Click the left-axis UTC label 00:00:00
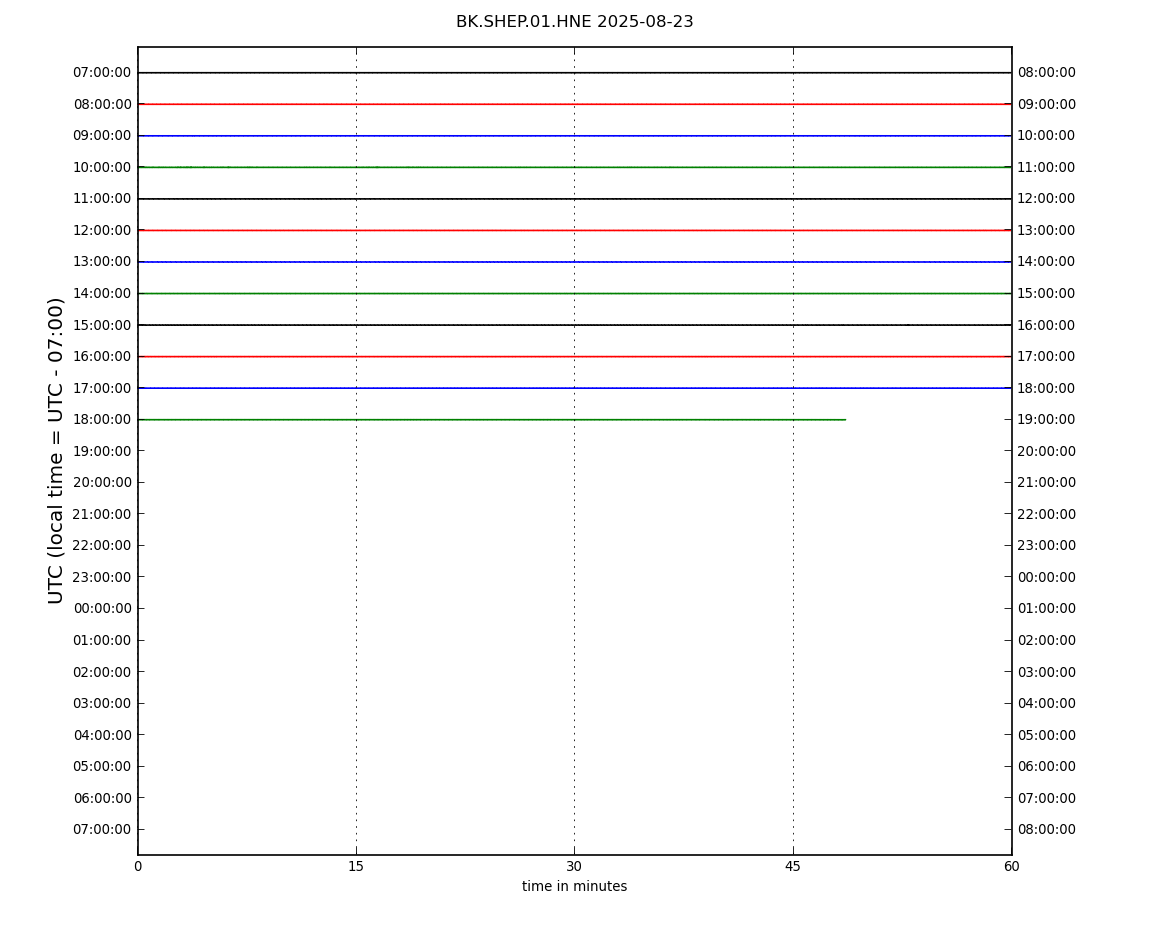Viewport: 1150px width, 950px height. coord(102,609)
